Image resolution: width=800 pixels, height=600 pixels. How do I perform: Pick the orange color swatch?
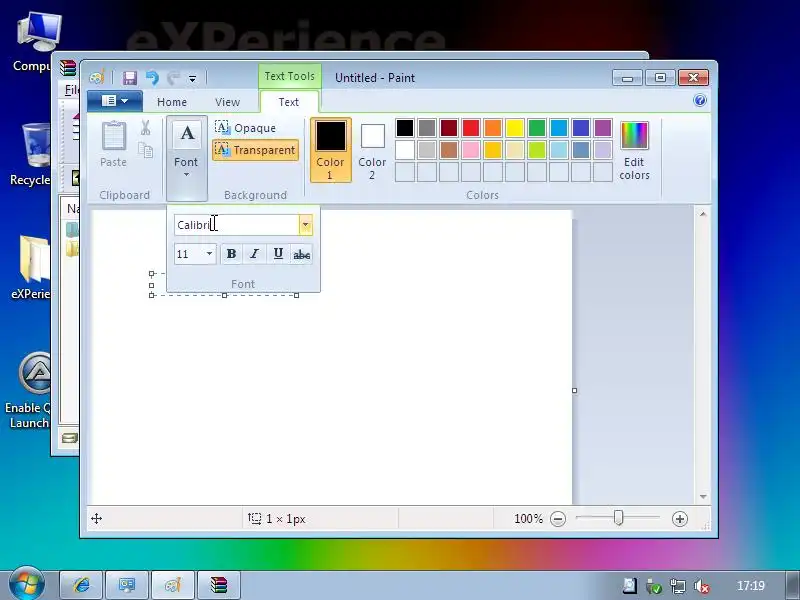point(493,128)
